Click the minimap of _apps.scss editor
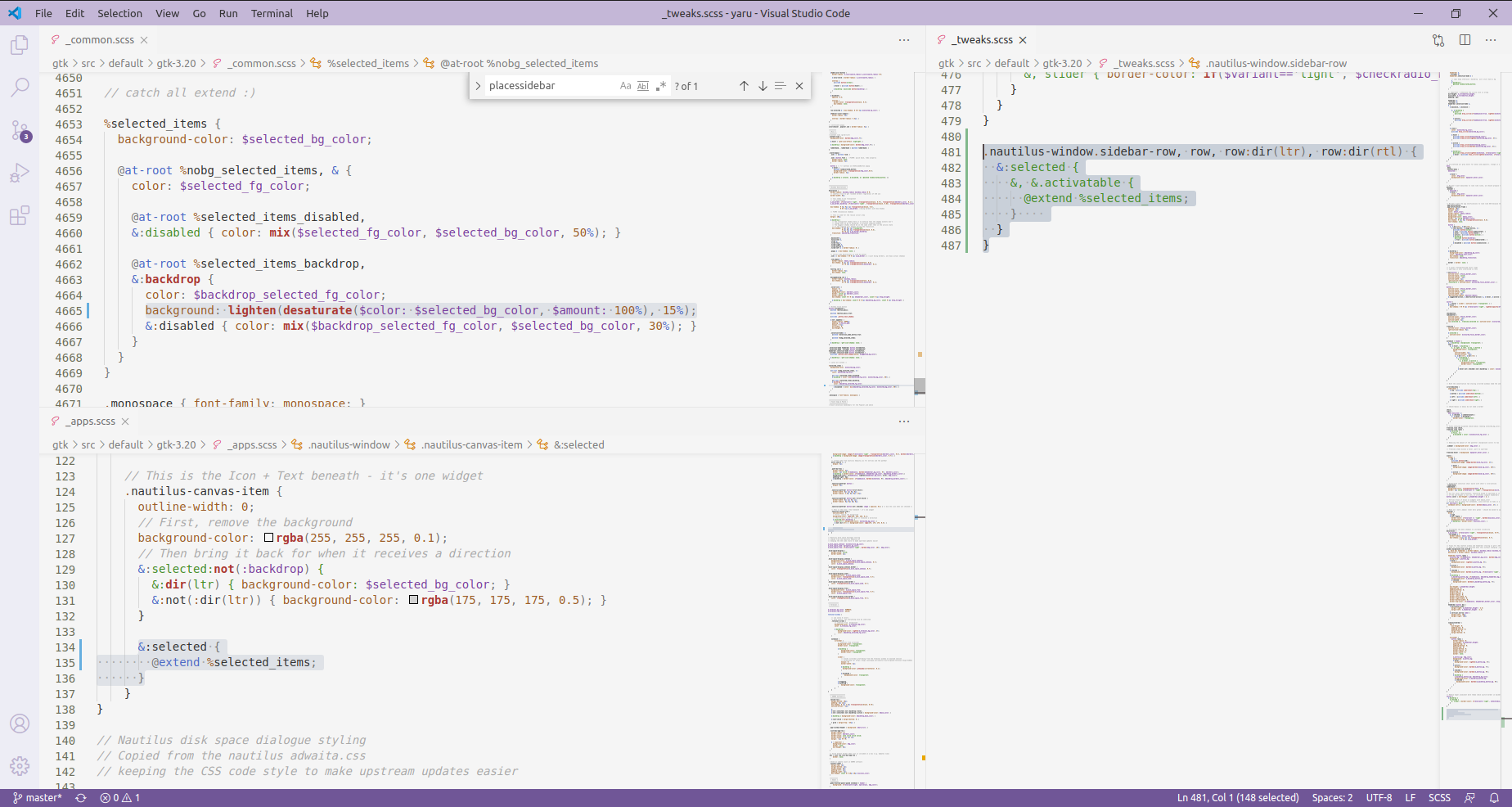This screenshot has width=1512, height=807. tap(869, 620)
